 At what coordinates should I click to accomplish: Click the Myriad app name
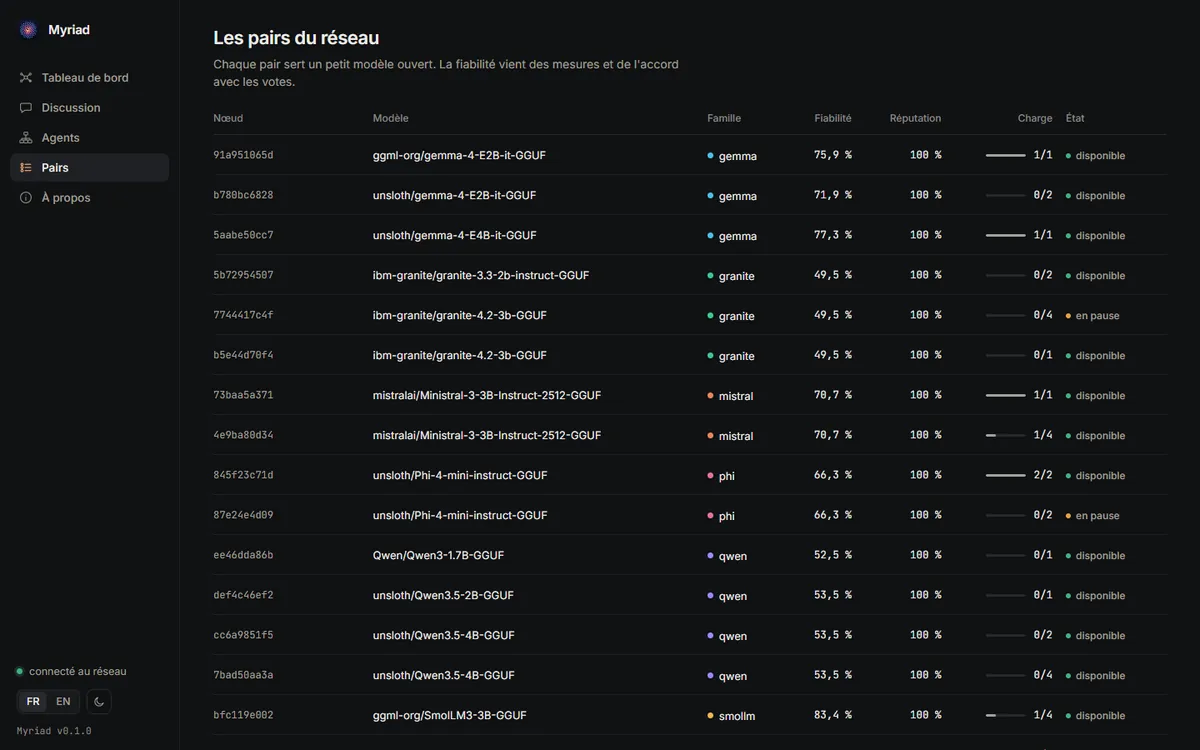[x=69, y=30]
